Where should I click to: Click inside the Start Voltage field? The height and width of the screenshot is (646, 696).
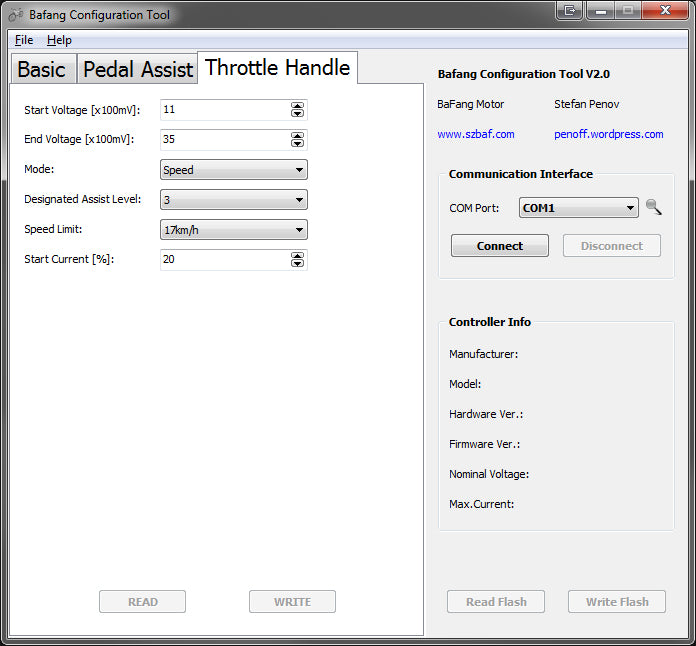click(x=224, y=110)
